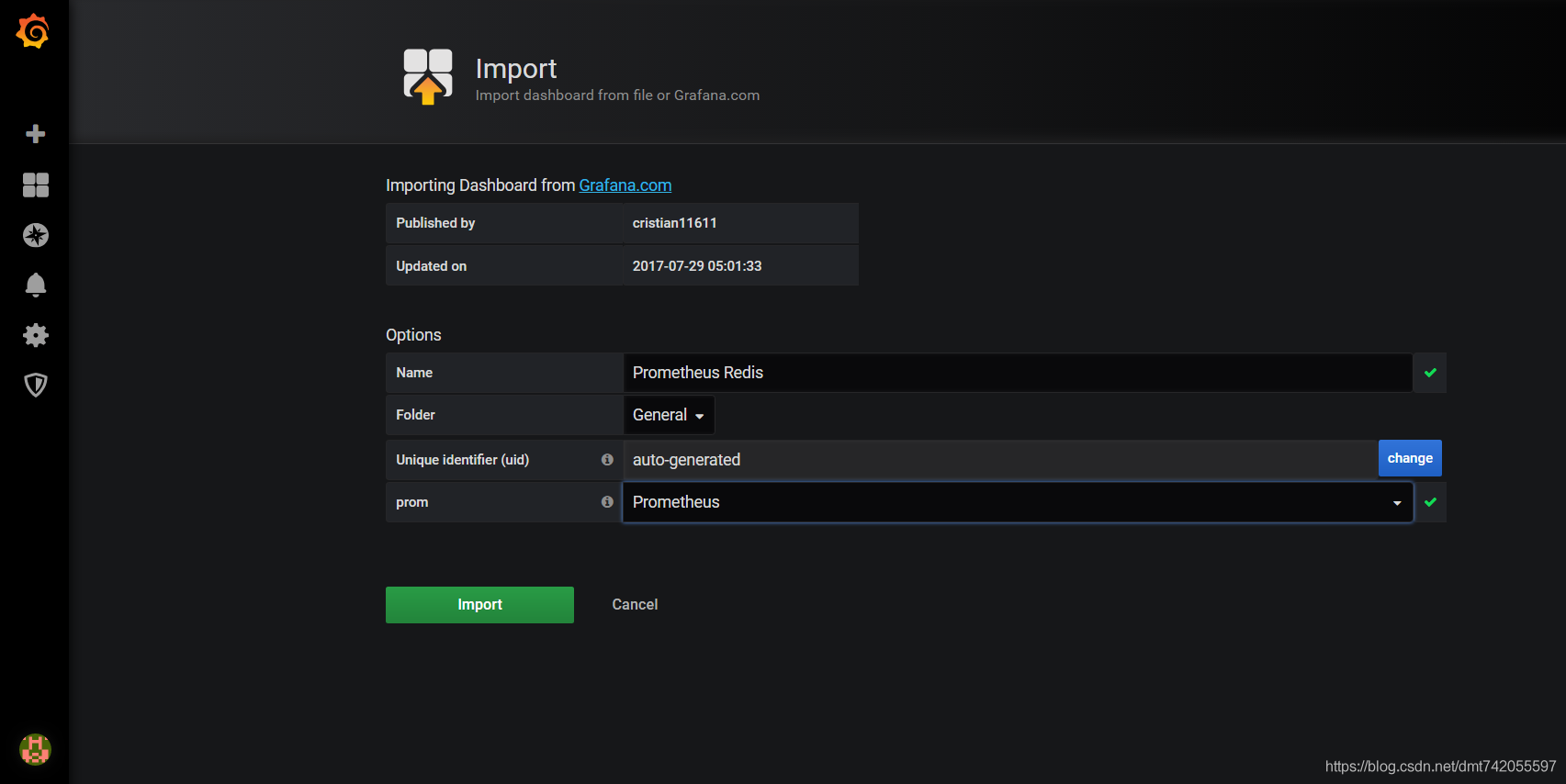This screenshot has width=1566, height=784.
Task: Click the auto-generated uid field
Action: [1000, 460]
